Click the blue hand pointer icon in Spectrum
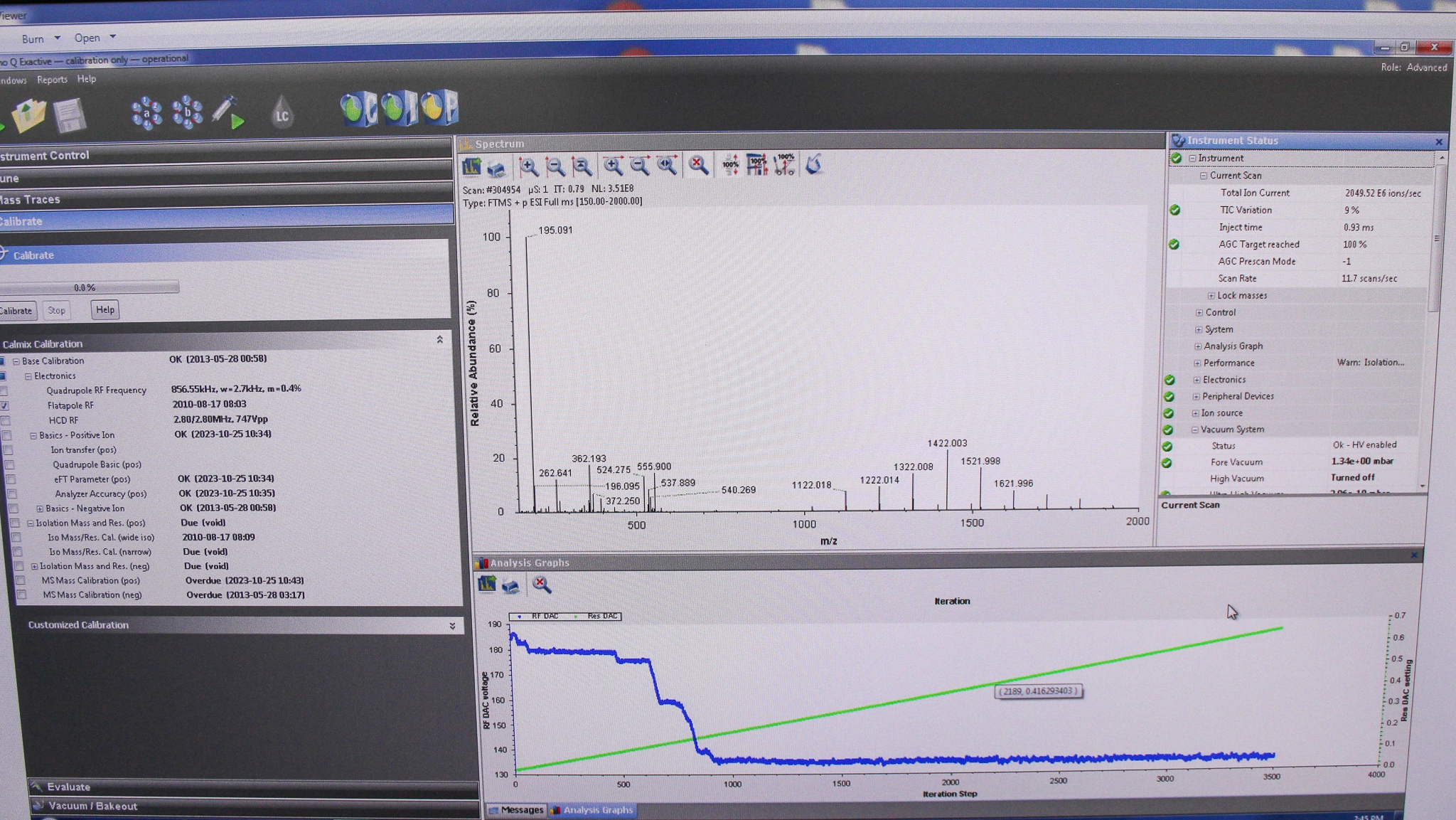The image size is (1456, 820). click(x=814, y=164)
